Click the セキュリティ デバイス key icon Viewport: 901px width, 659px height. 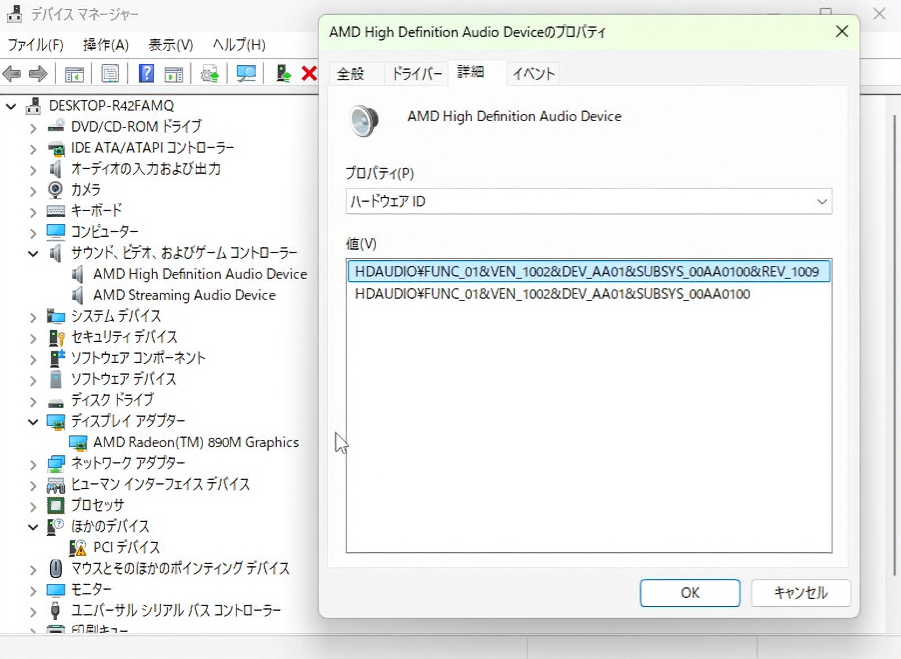click(x=56, y=337)
